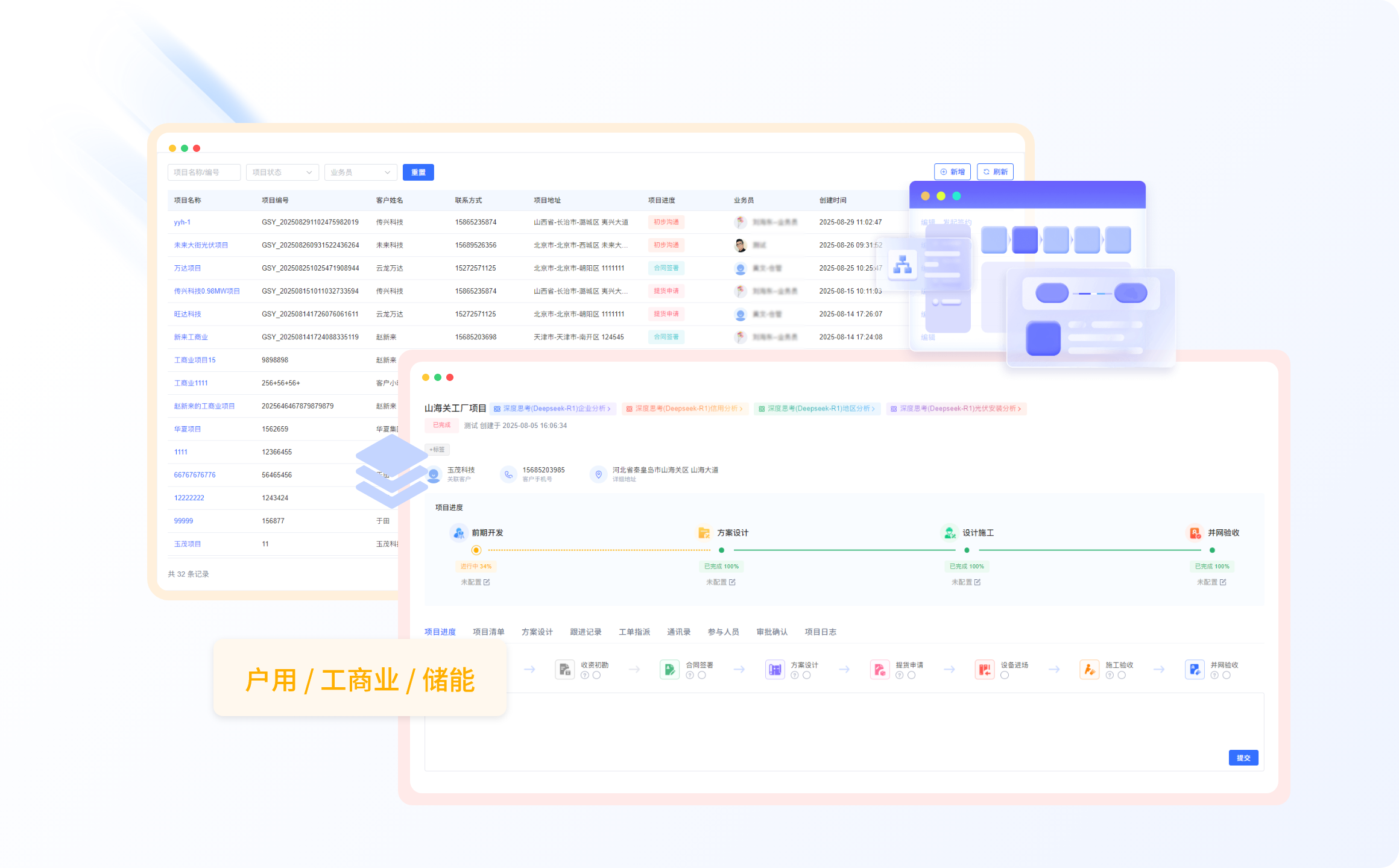Select the empty circle under 合同签署
The image size is (1399, 868).
coord(702,675)
